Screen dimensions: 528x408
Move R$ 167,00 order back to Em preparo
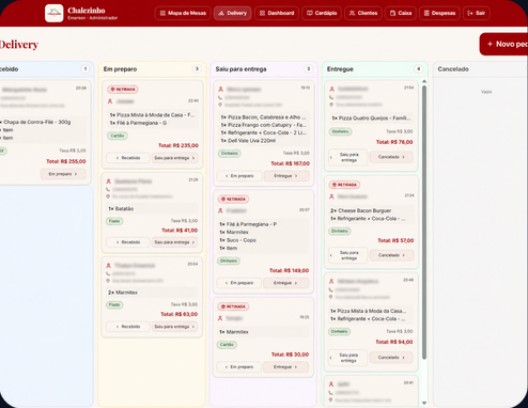pos(239,176)
